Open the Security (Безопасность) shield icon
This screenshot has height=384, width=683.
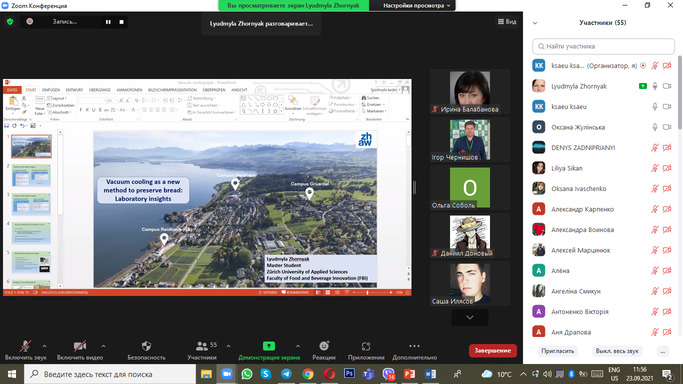point(146,346)
